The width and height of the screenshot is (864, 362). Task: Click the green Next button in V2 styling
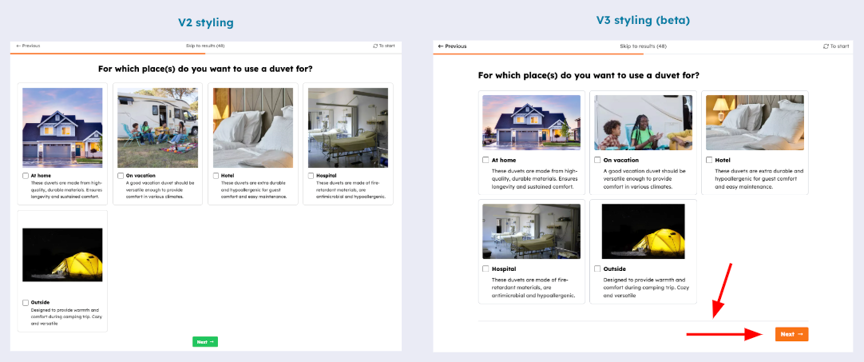pos(205,342)
